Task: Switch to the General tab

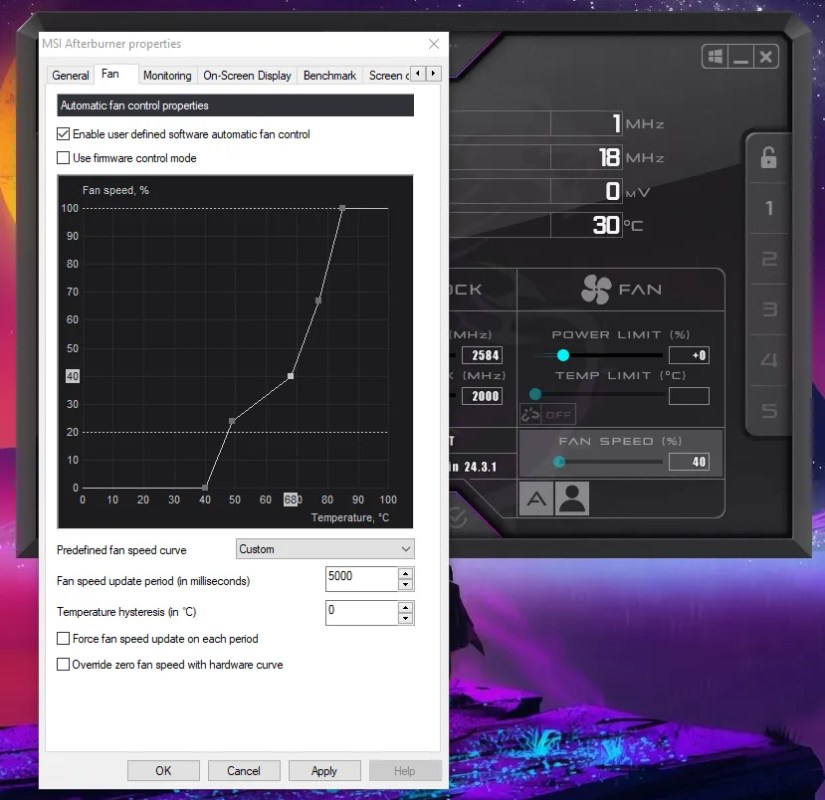Action: point(71,75)
